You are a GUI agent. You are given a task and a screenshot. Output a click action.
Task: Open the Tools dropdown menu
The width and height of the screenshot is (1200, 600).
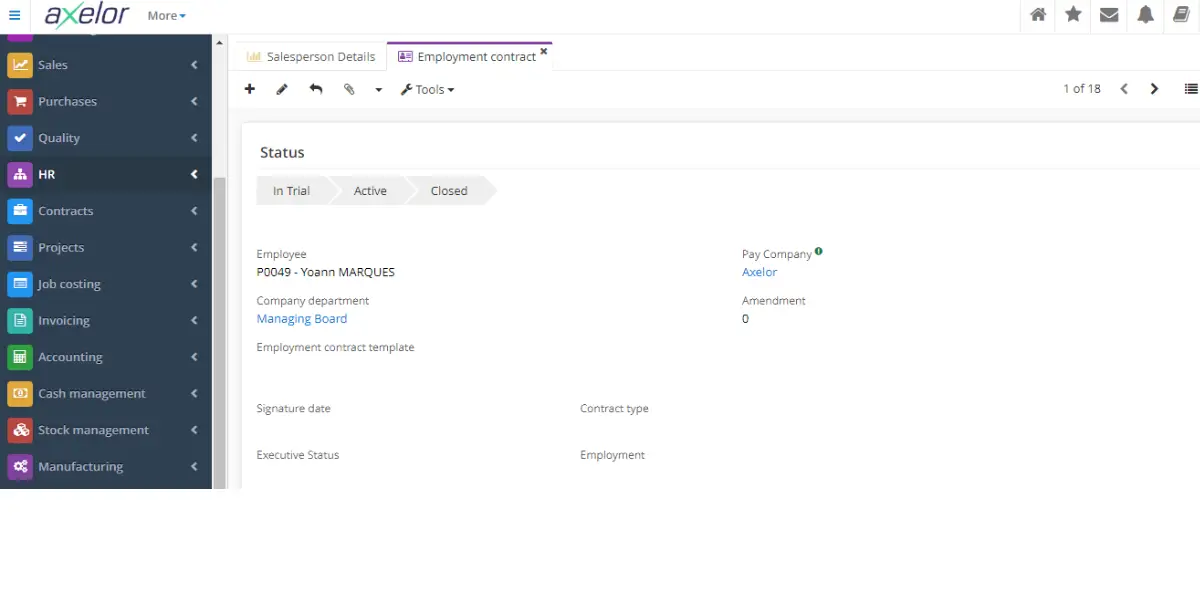428,89
